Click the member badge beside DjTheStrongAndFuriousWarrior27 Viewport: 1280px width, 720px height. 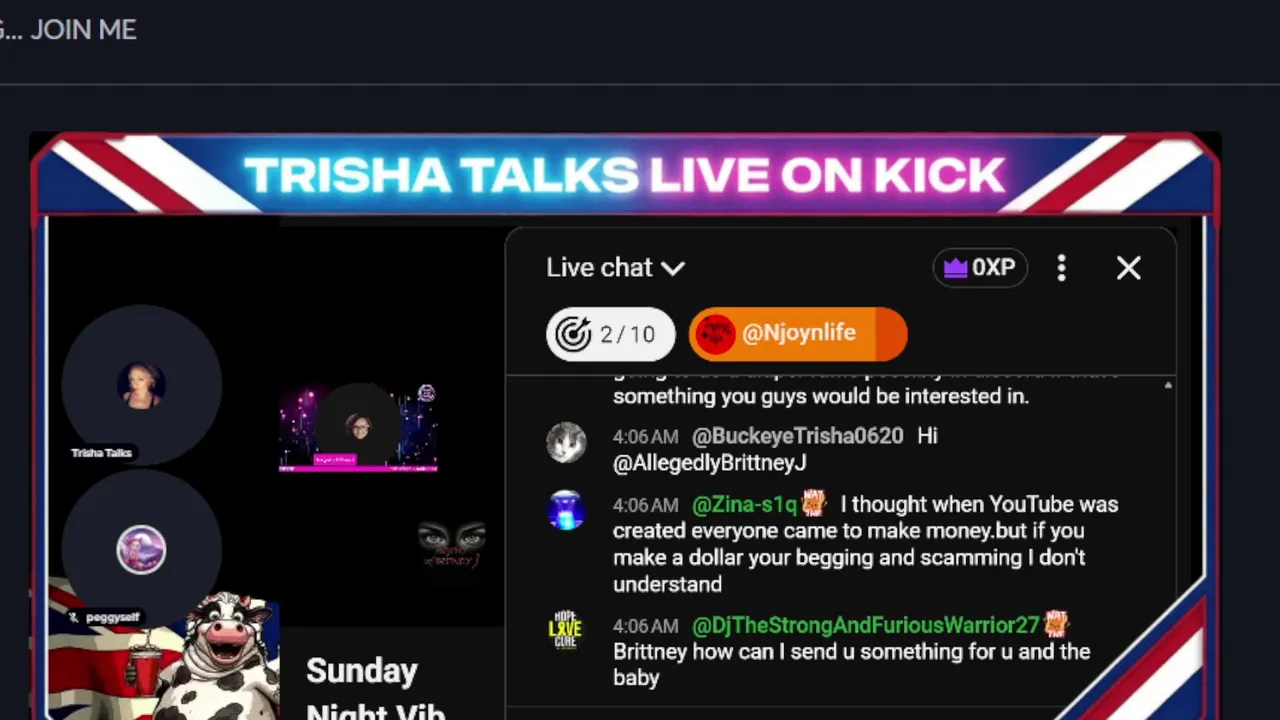pyautogui.click(x=1056, y=624)
